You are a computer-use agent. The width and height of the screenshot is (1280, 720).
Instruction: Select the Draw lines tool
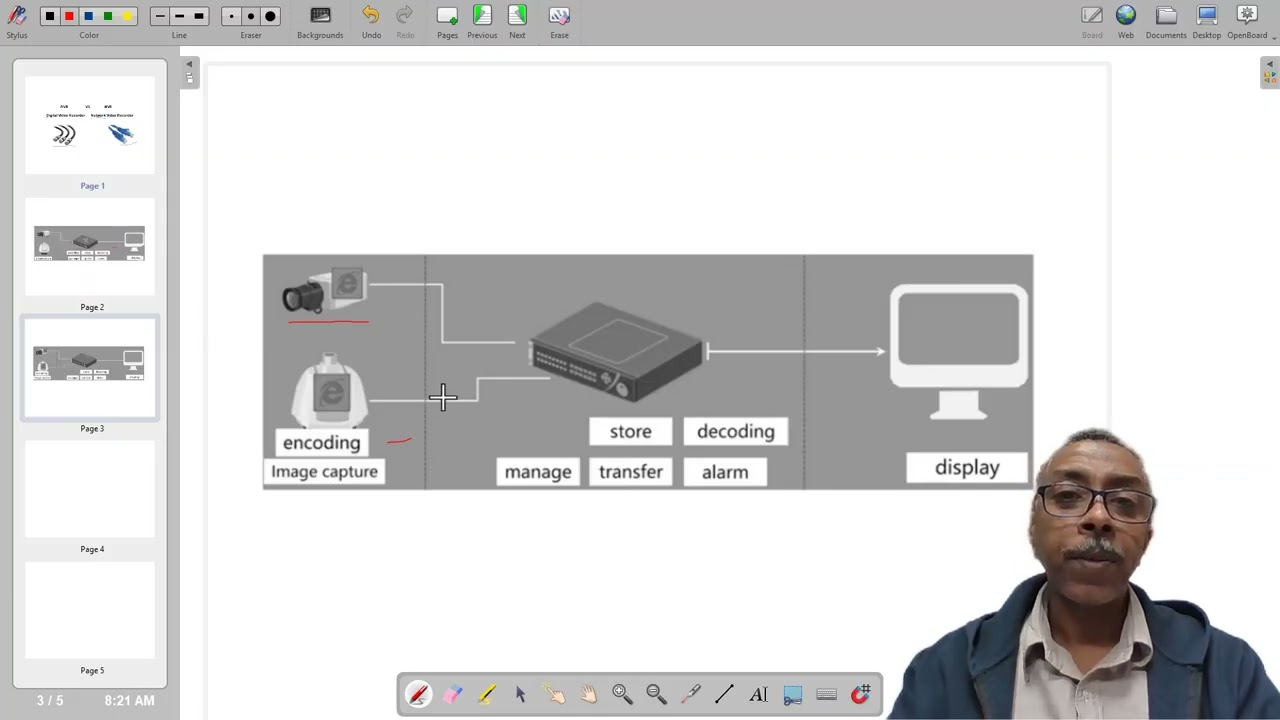click(724, 694)
